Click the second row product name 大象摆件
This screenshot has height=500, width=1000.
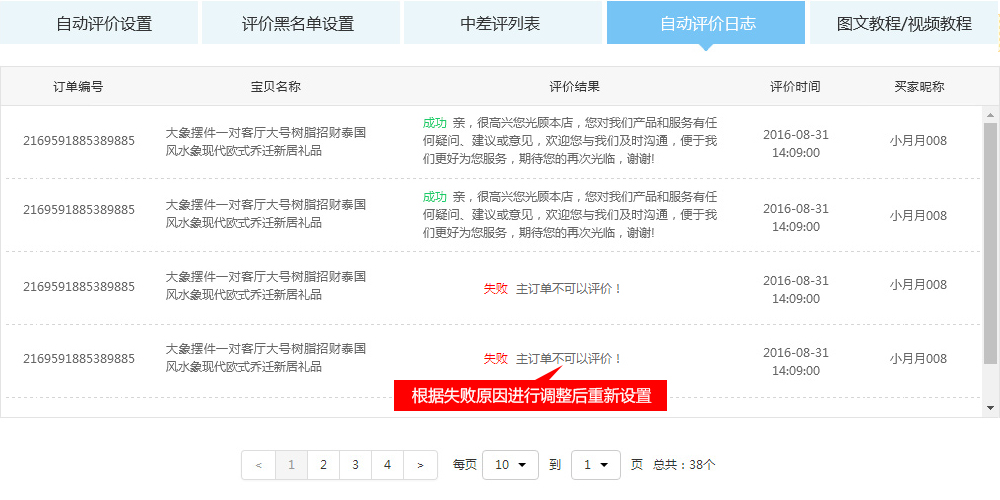coord(266,214)
